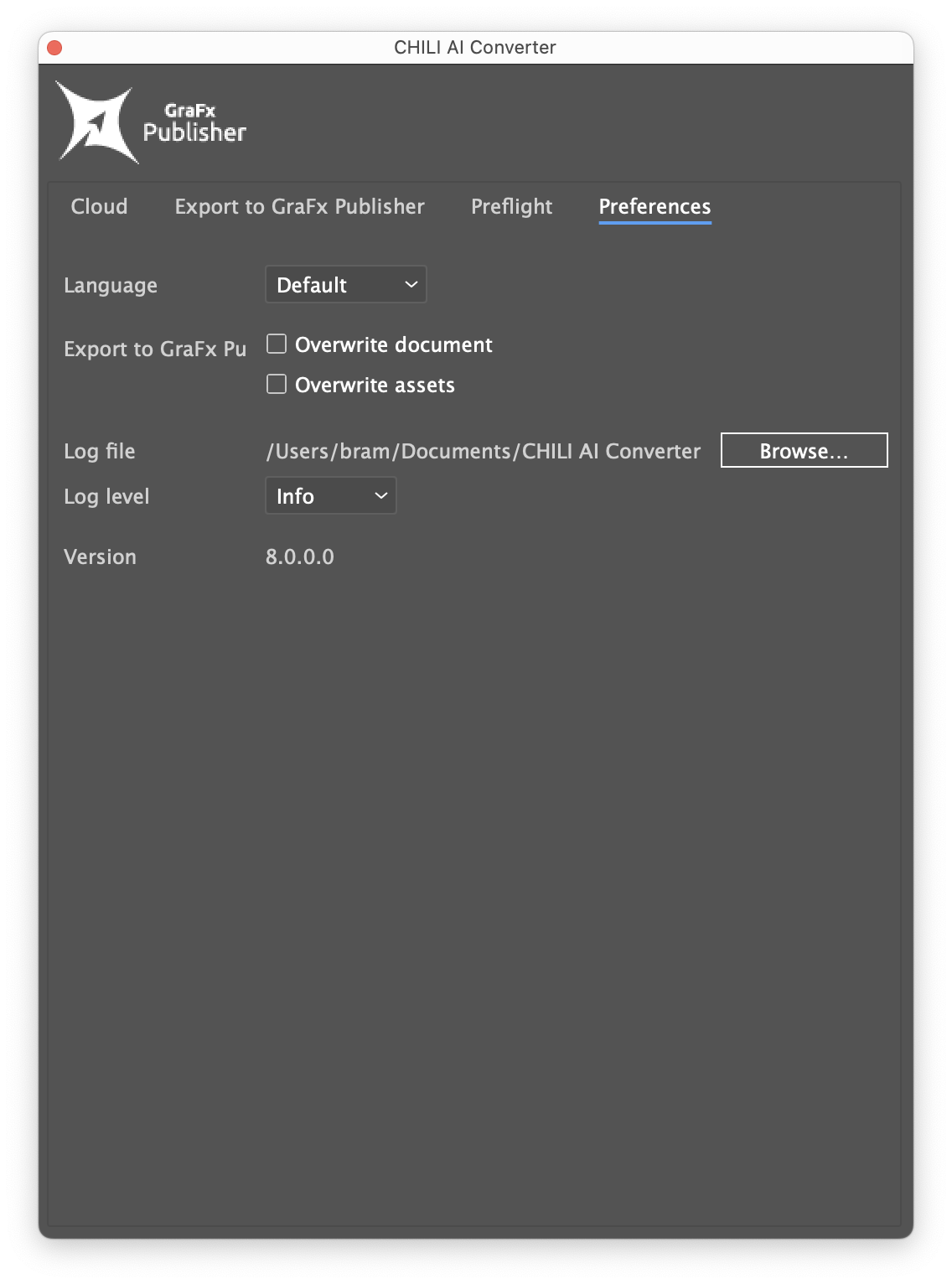Open the Language dropdown set to Default
952x1284 pixels.
pyautogui.click(x=346, y=285)
